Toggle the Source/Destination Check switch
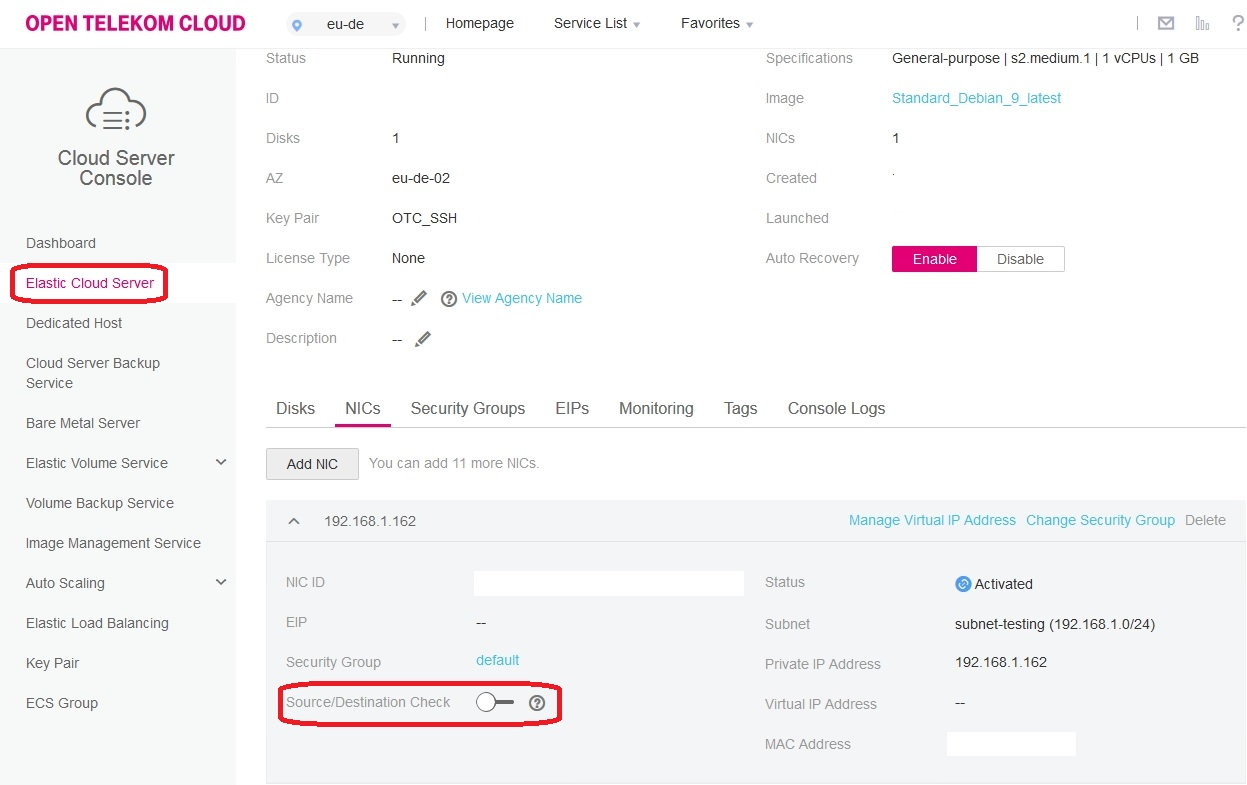The width and height of the screenshot is (1247, 785). [x=495, y=703]
